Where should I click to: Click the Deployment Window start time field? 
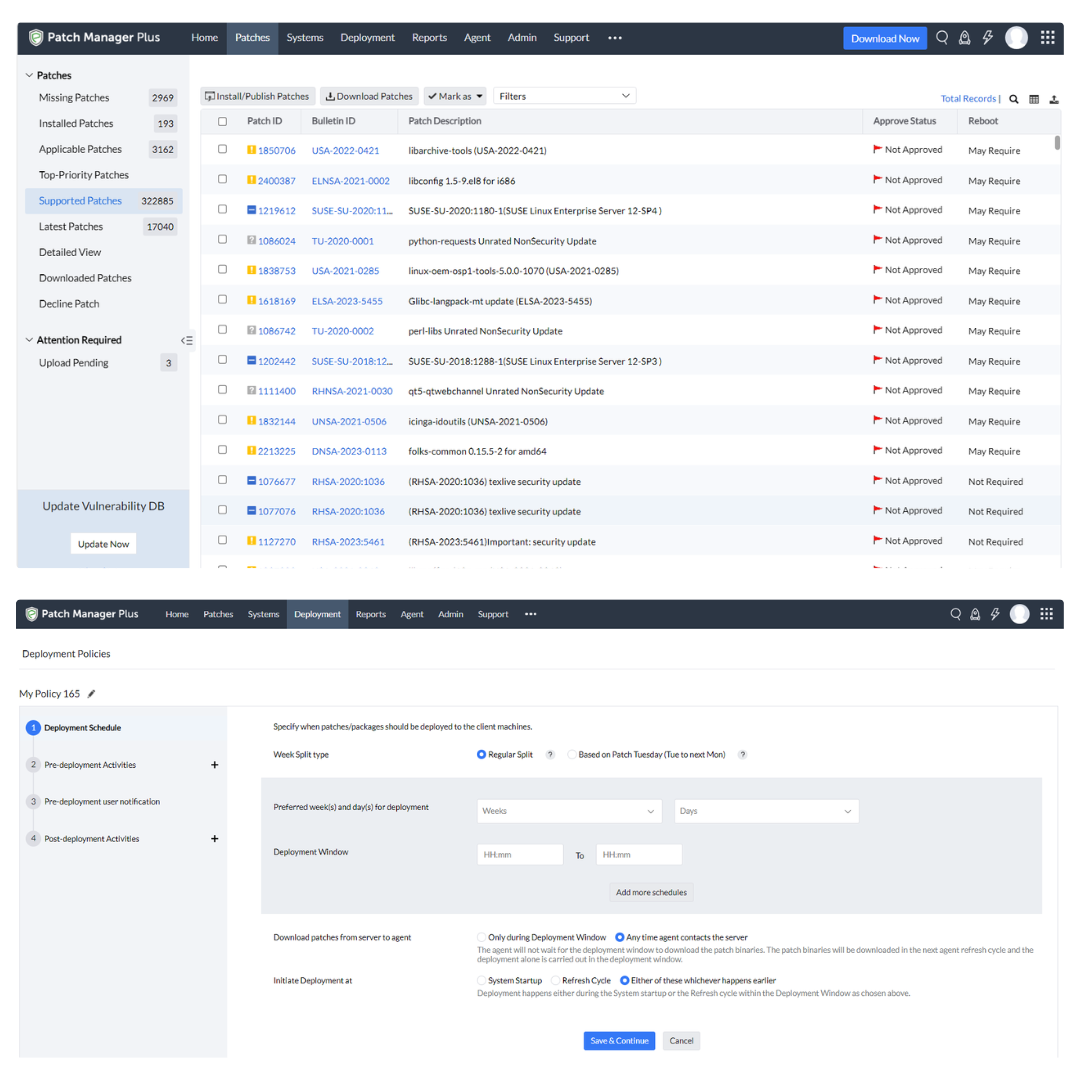coord(520,855)
